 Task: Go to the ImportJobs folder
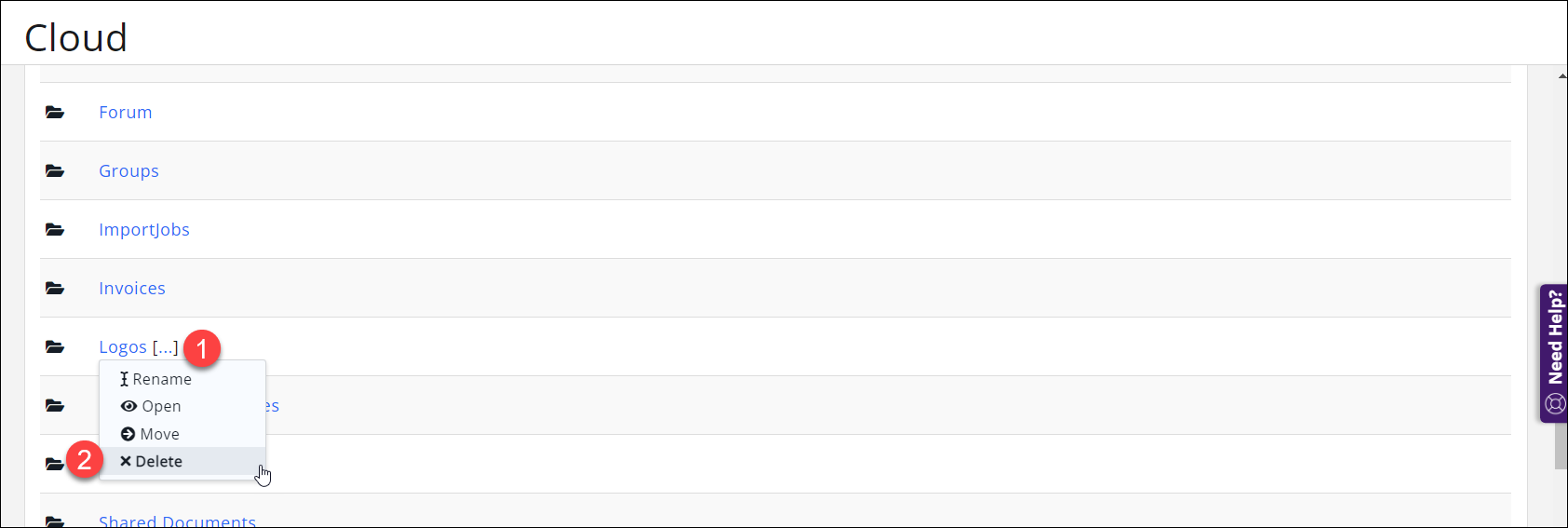(143, 230)
